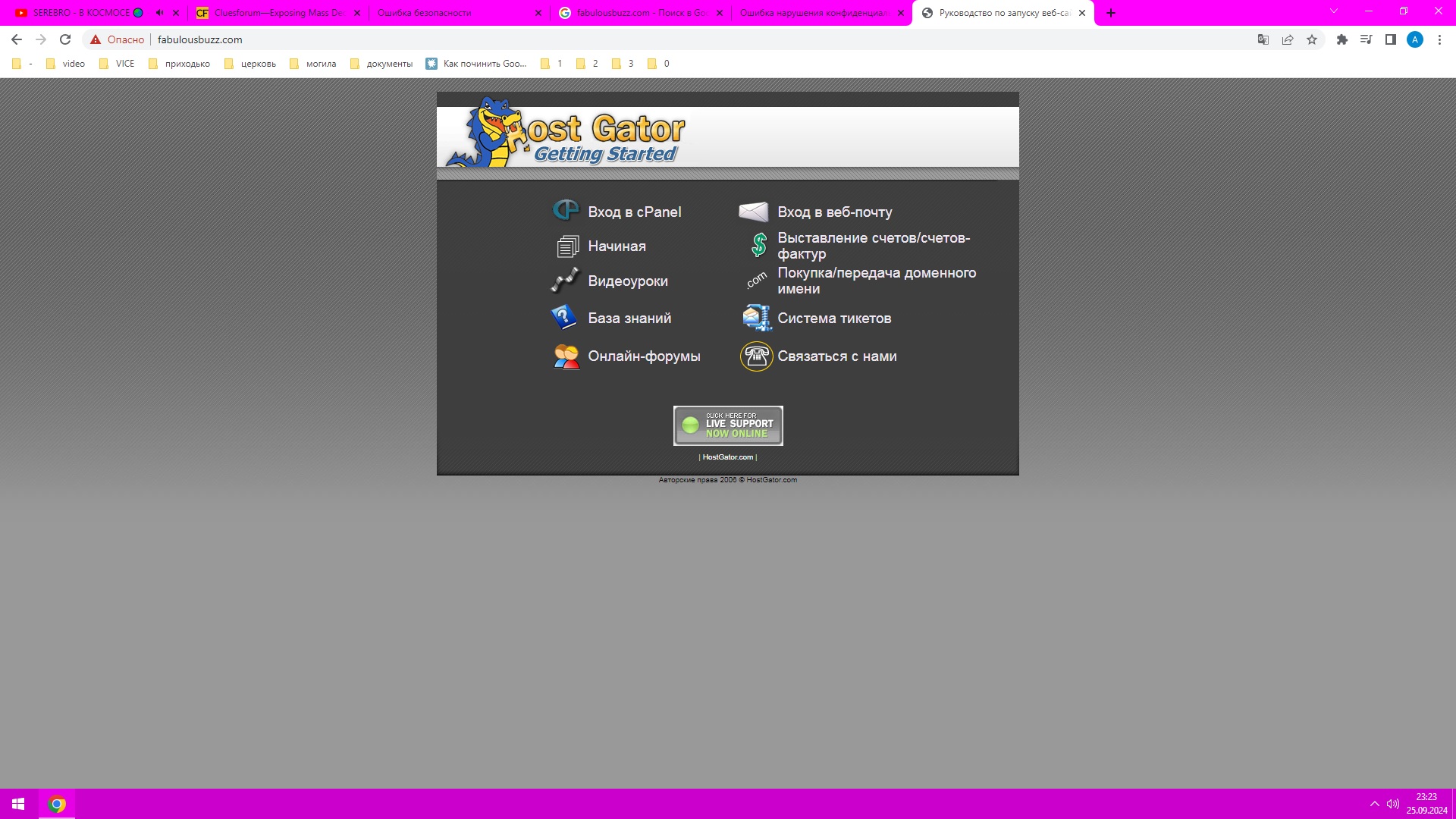The height and width of the screenshot is (819, 1456).
Task: Open the Видеоуроки link
Action: click(x=628, y=281)
